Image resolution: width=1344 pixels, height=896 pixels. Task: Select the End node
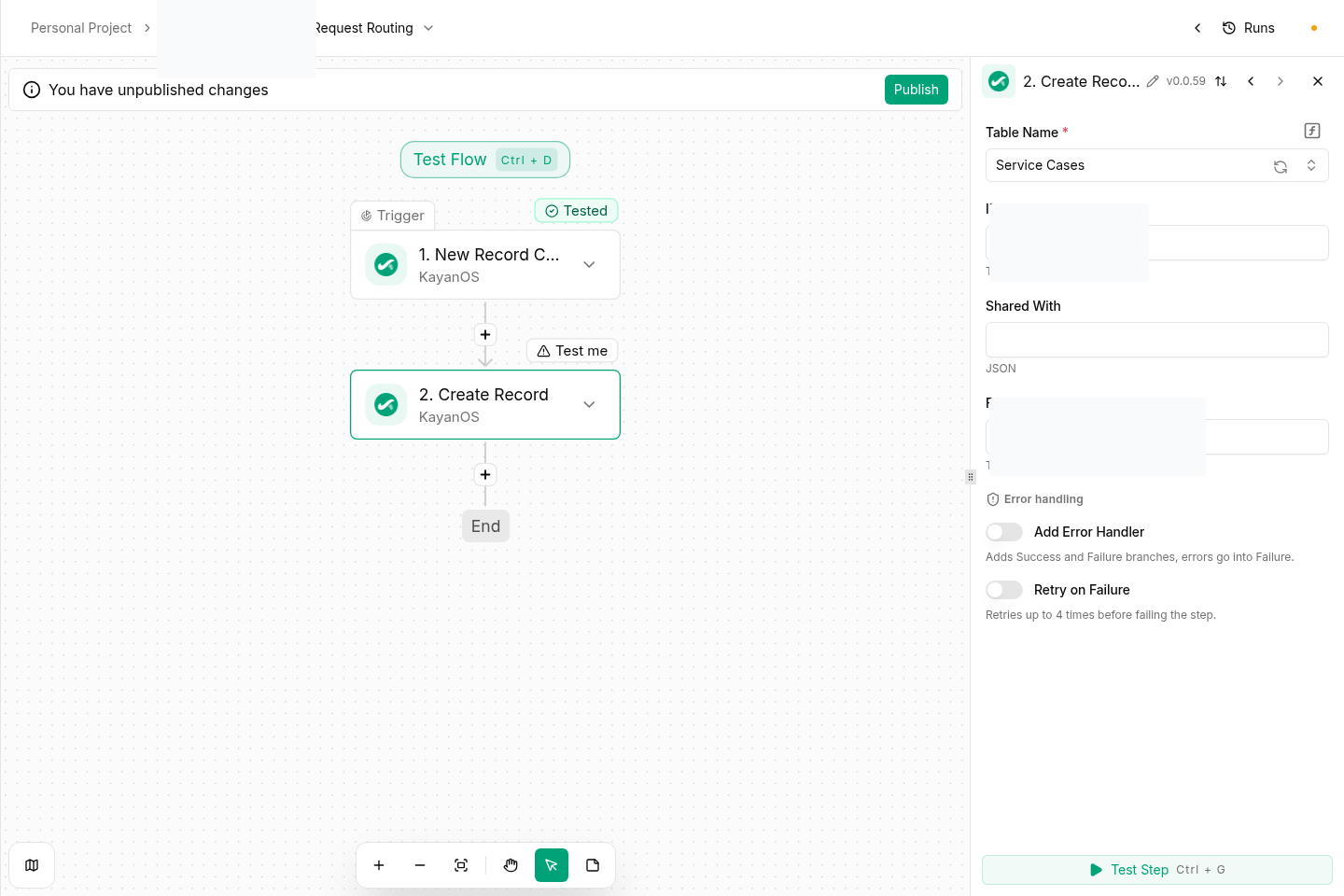click(x=485, y=526)
